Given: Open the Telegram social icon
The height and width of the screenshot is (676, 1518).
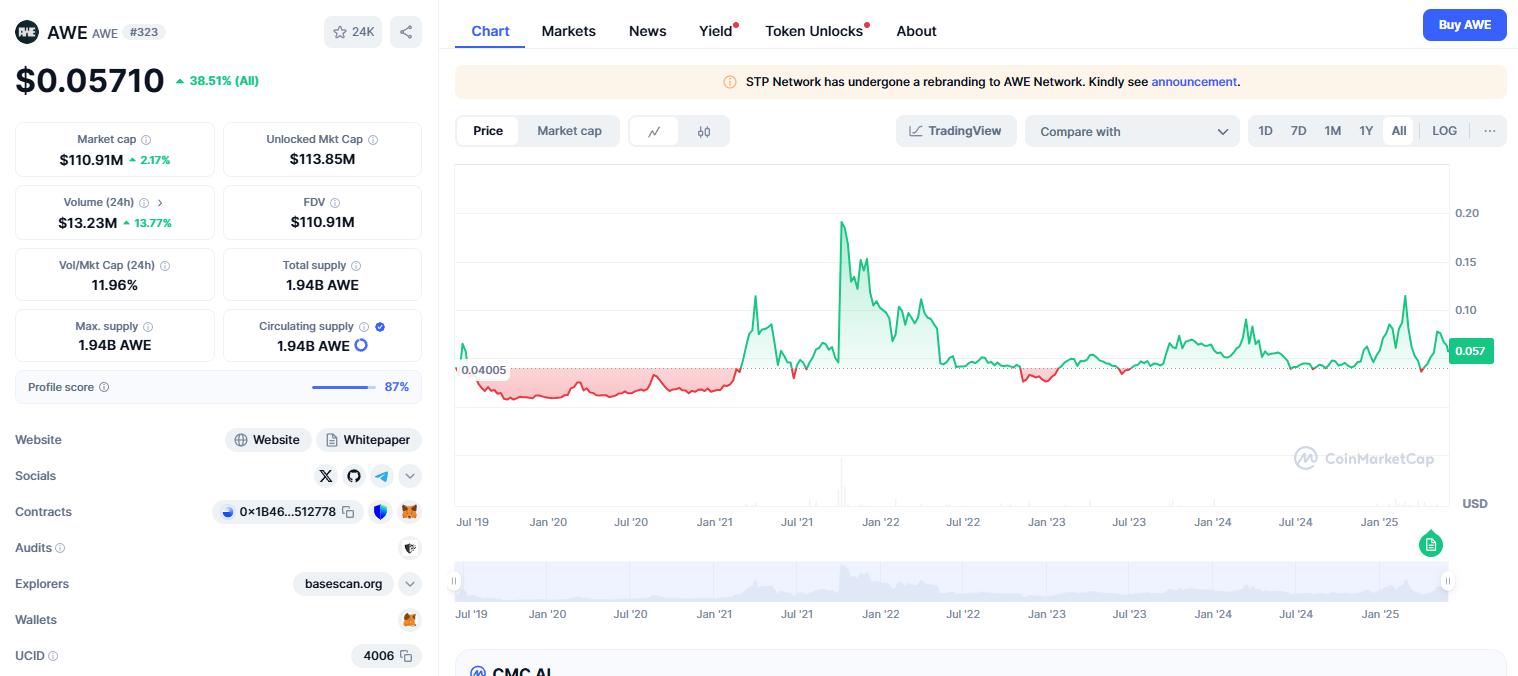Looking at the screenshot, I should [381, 476].
